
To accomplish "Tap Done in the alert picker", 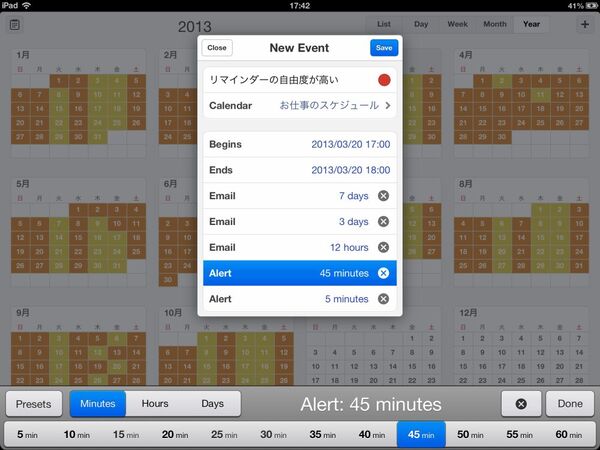I will click(x=570, y=404).
